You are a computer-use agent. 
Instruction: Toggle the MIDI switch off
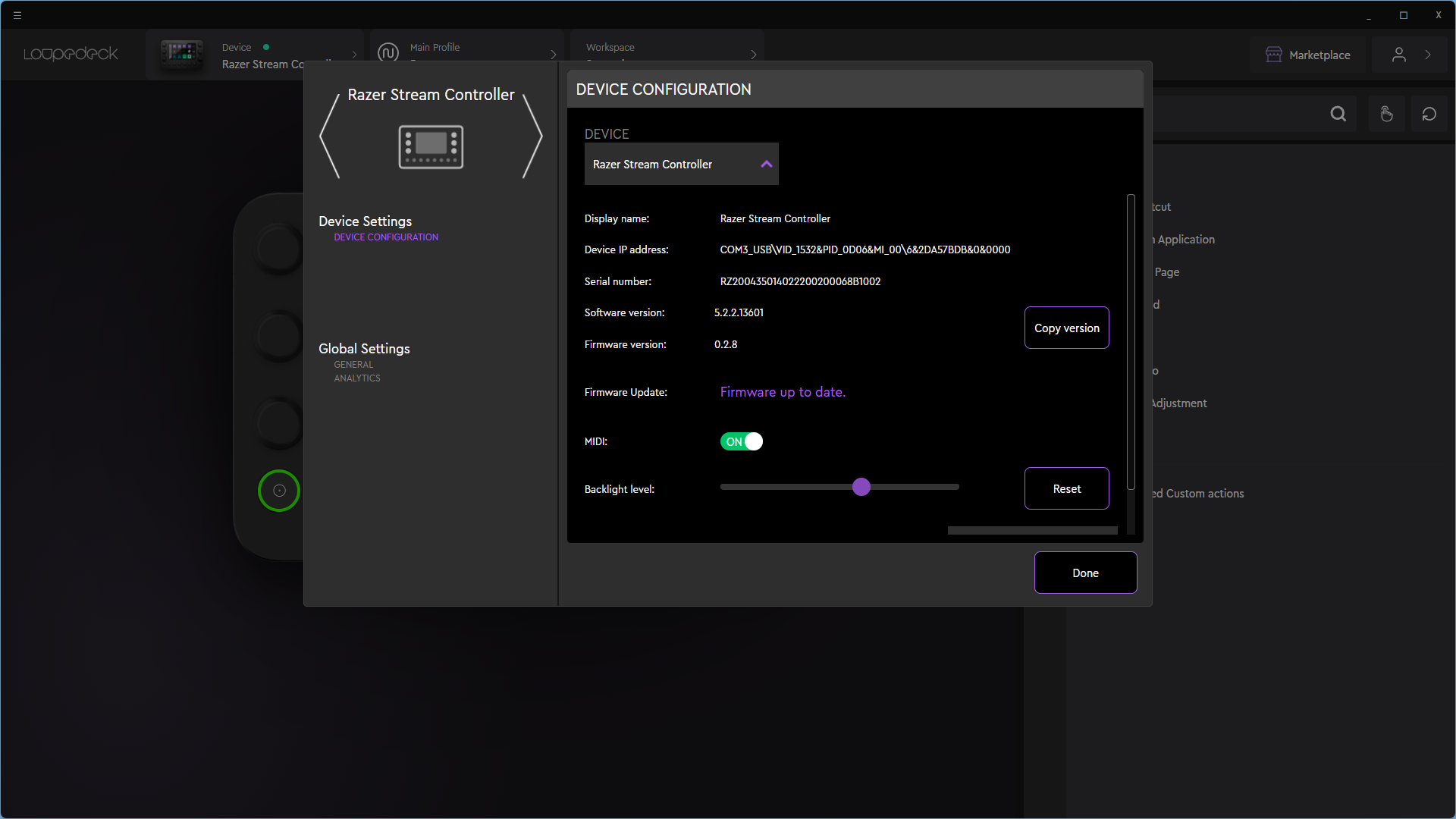pos(741,441)
